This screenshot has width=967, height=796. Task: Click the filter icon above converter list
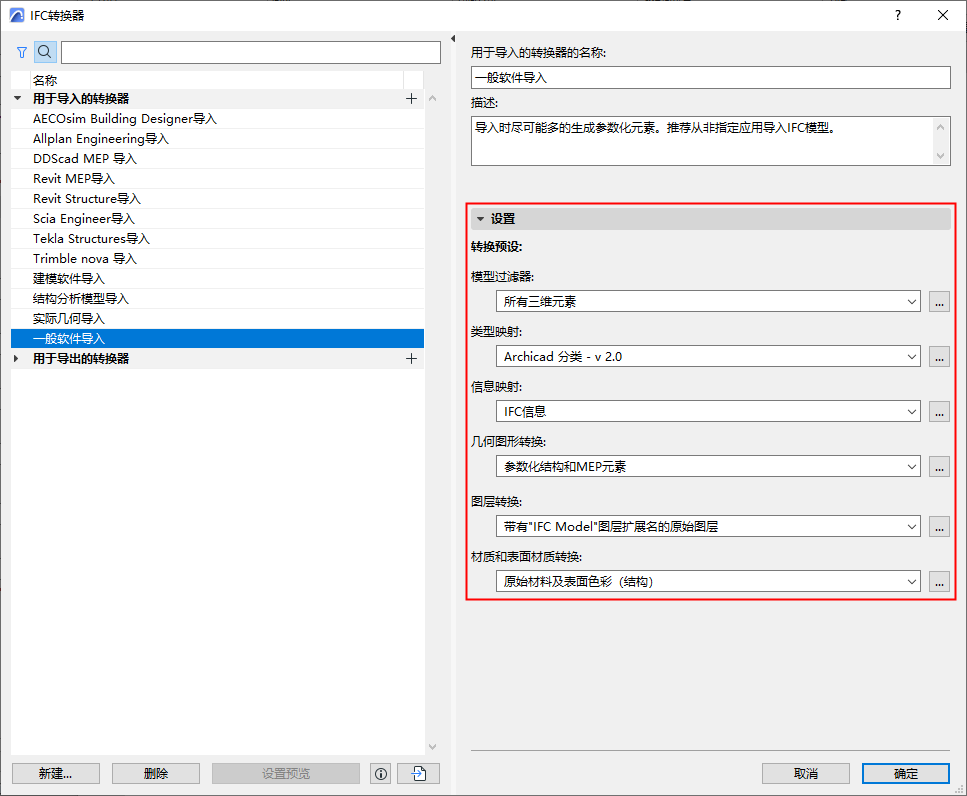21,52
